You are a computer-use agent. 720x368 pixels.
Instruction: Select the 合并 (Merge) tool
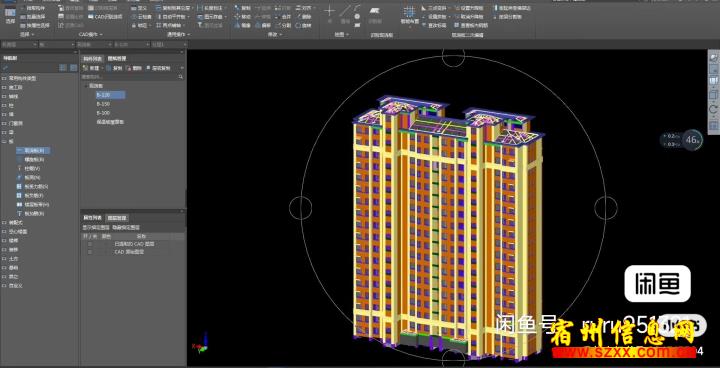tap(283, 17)
